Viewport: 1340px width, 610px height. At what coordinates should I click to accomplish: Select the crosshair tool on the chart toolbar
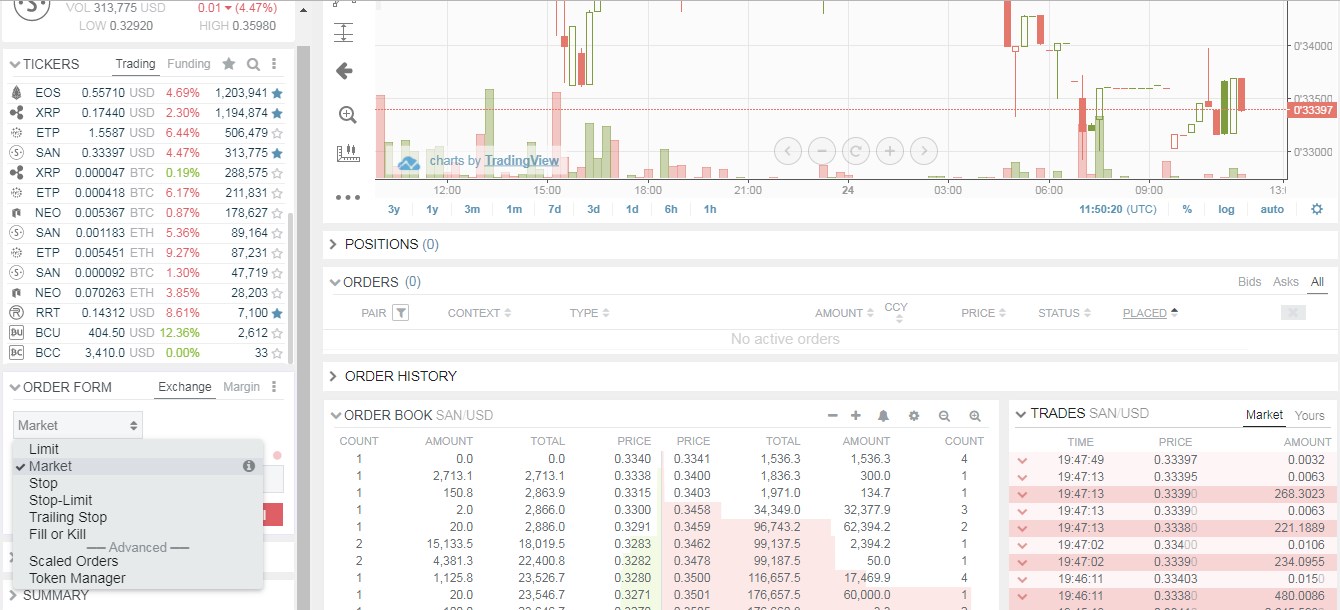pos(344,31)
